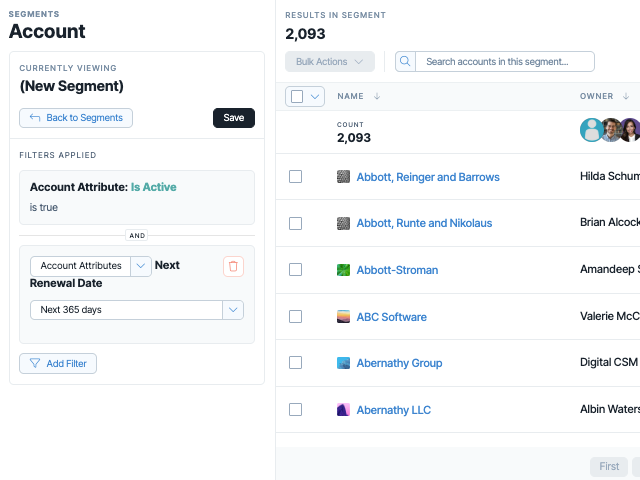Click the ABC Software logo icon
The height and width of the screenshot is (480, 640).
tap(343, 317)
